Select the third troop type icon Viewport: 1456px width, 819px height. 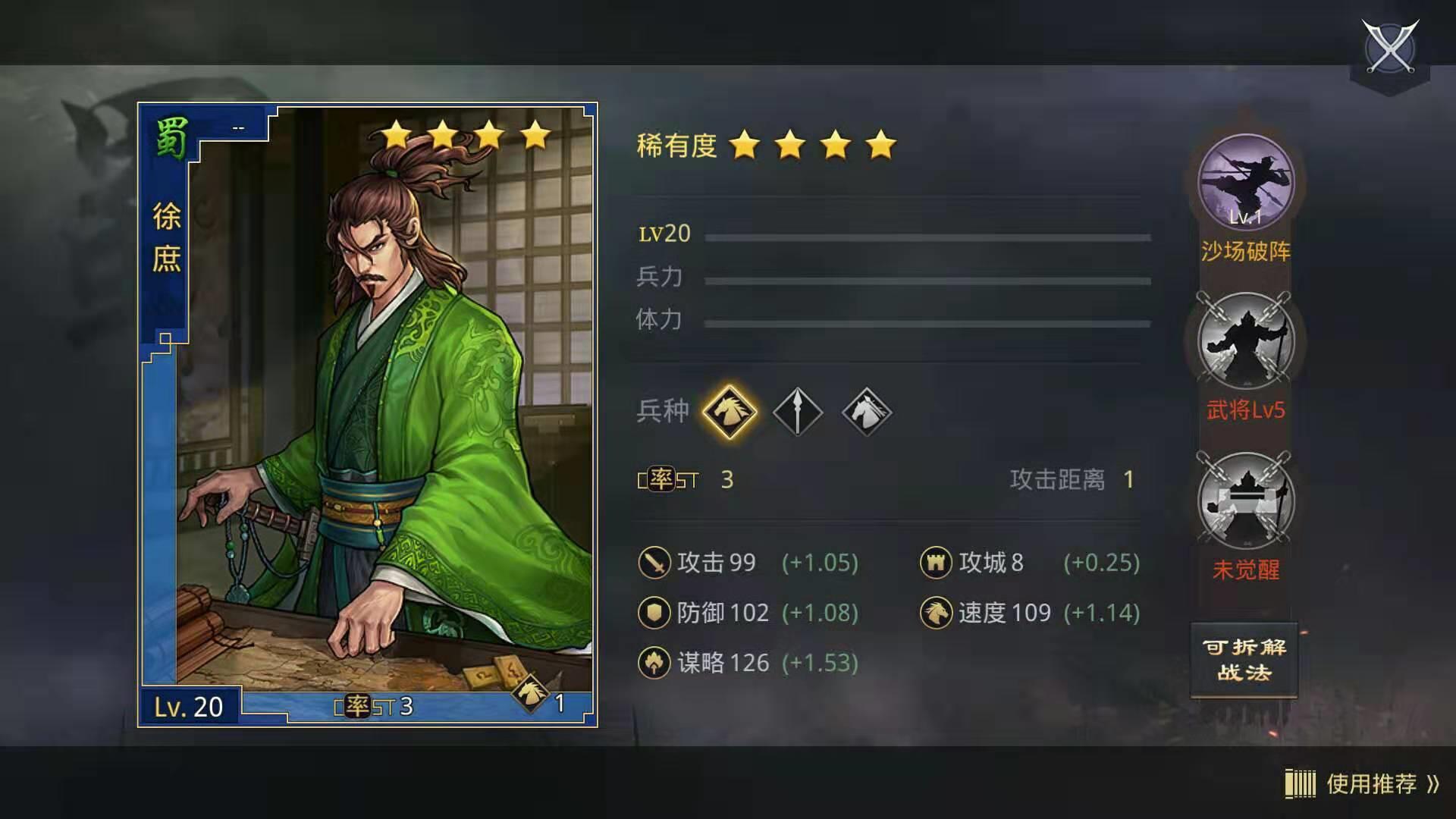[867, 412]
